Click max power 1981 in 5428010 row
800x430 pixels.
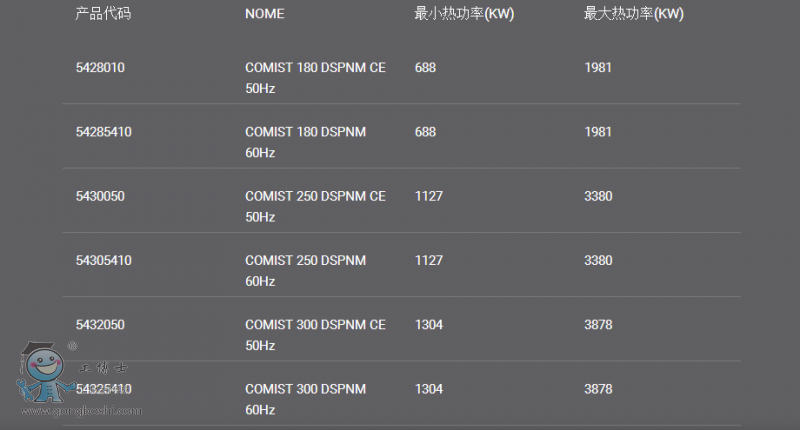pos(598,68)
